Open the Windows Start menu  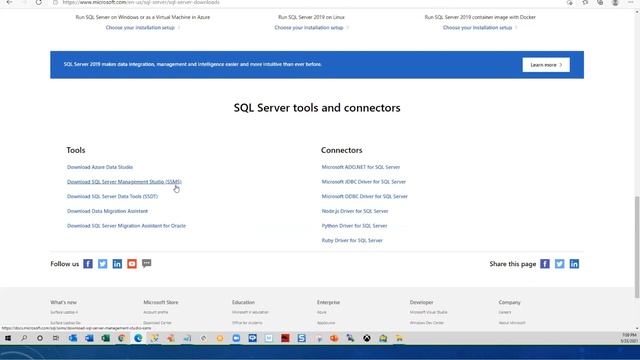tap(8, 338)
